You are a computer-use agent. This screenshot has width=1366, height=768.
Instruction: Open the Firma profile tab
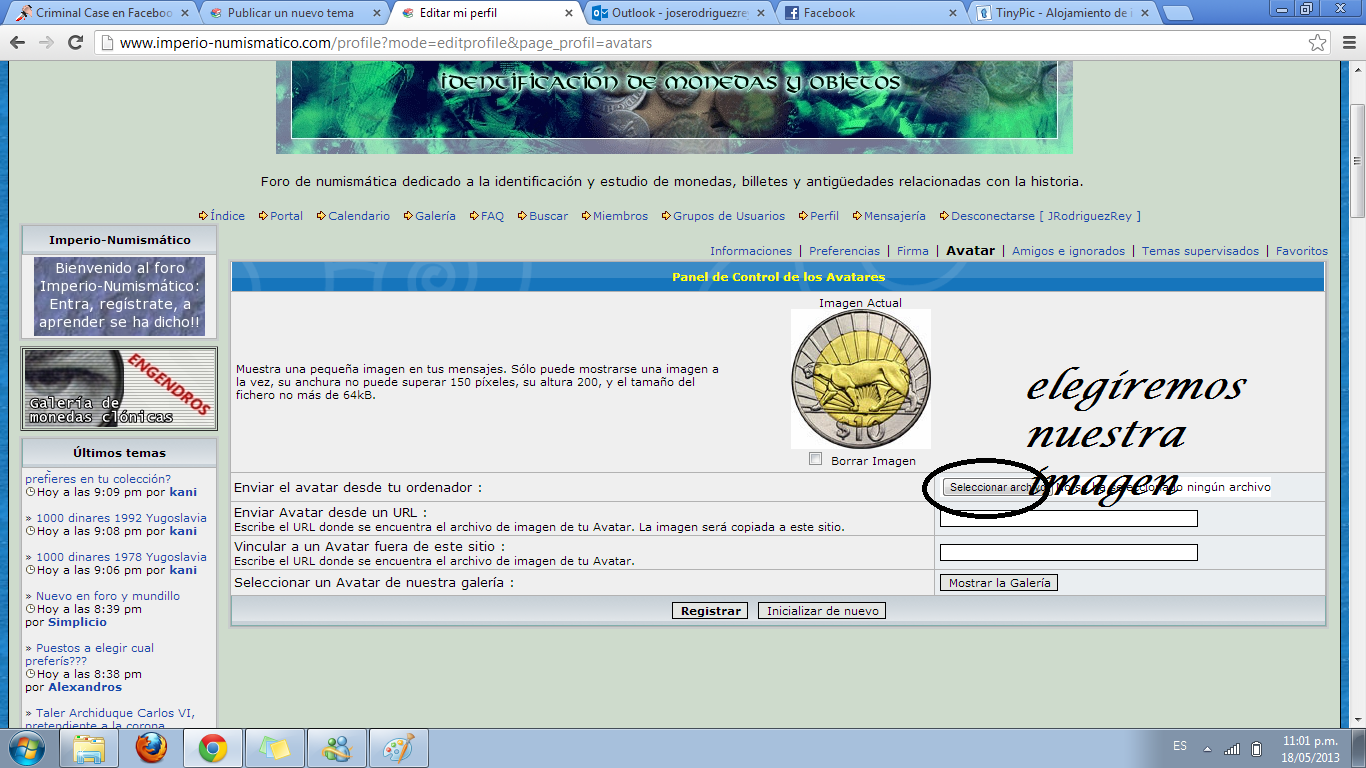click(x=913, y=251)
